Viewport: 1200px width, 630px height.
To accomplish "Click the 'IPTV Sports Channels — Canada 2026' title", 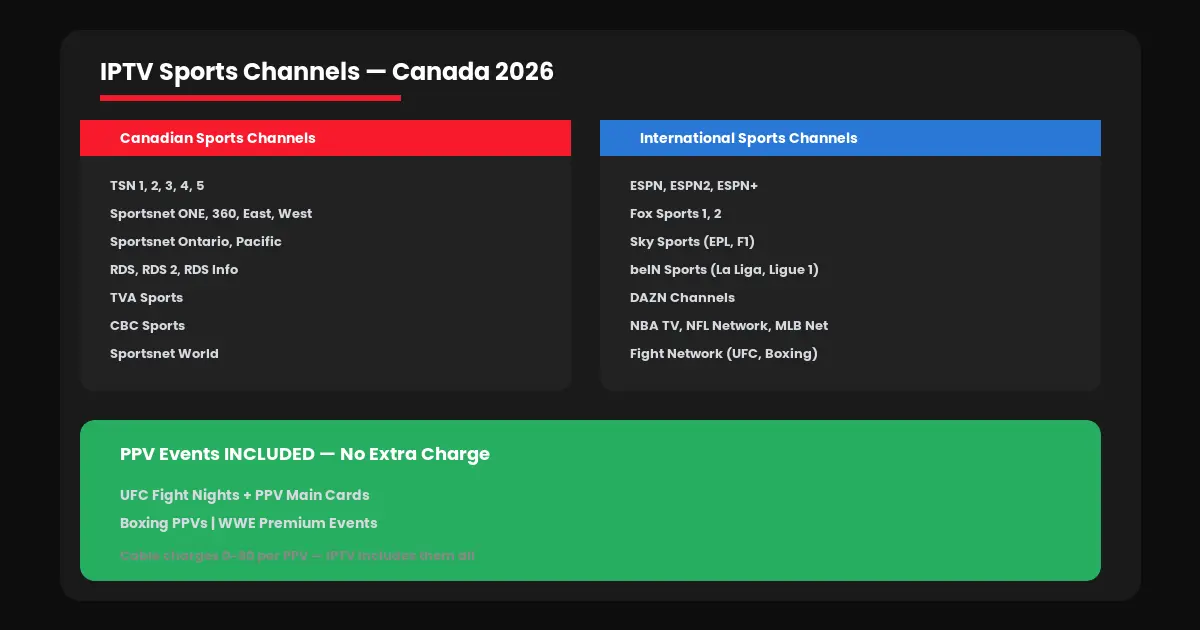I will click(326, 72).
